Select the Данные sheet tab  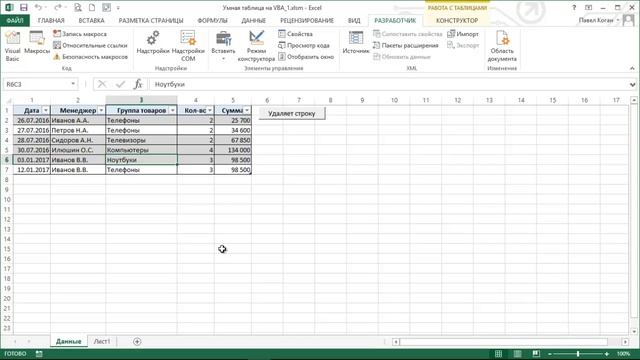point(69,341)
